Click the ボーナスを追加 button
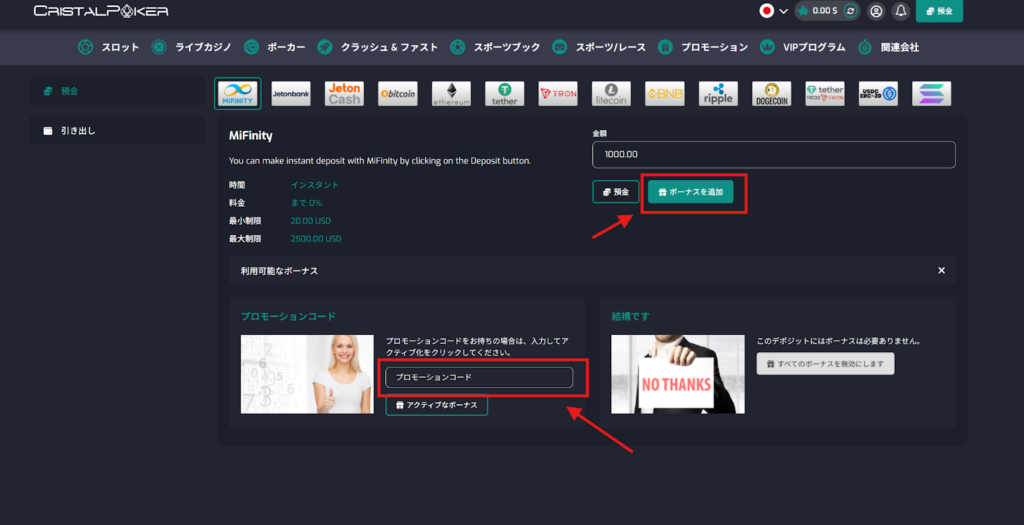Image resolution: width=1024 pixels, height=525 pixels. 691,192
